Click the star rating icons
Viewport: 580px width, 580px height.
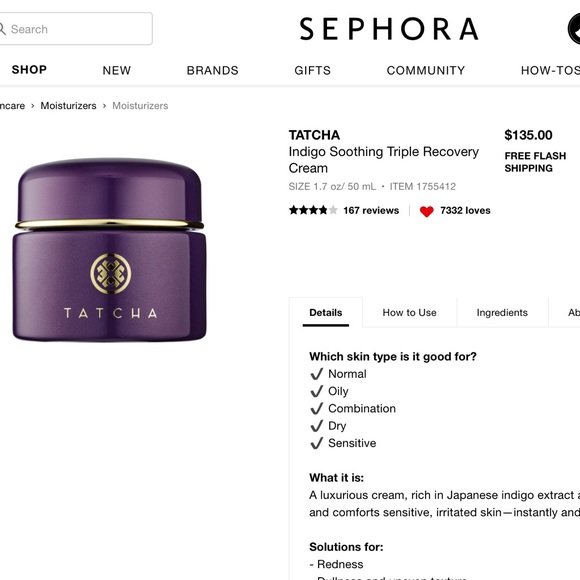[313, 210]
